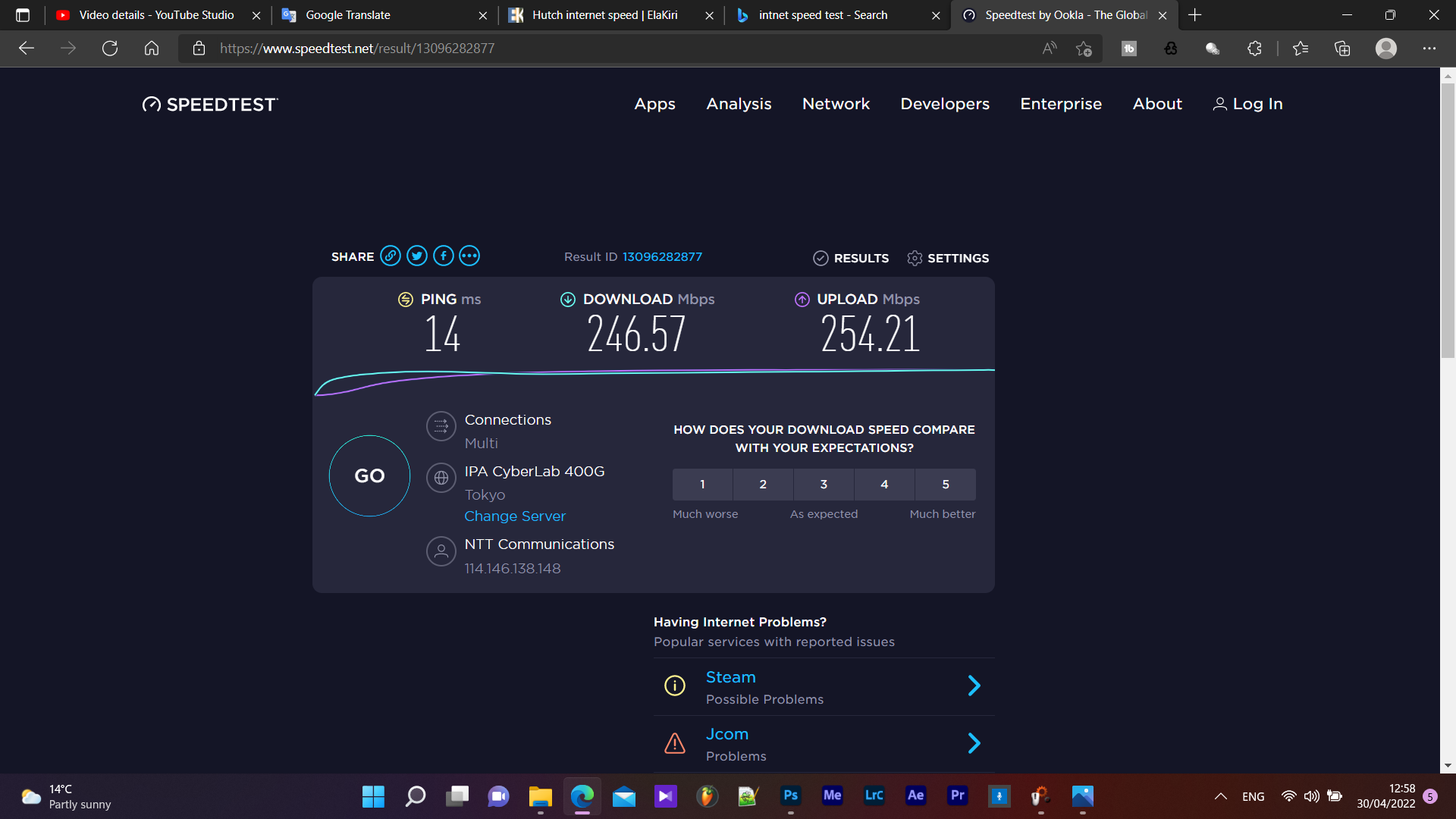Expand the Jcom problems entry
This screenshot has width=1456, height=819.
point(974,743)
